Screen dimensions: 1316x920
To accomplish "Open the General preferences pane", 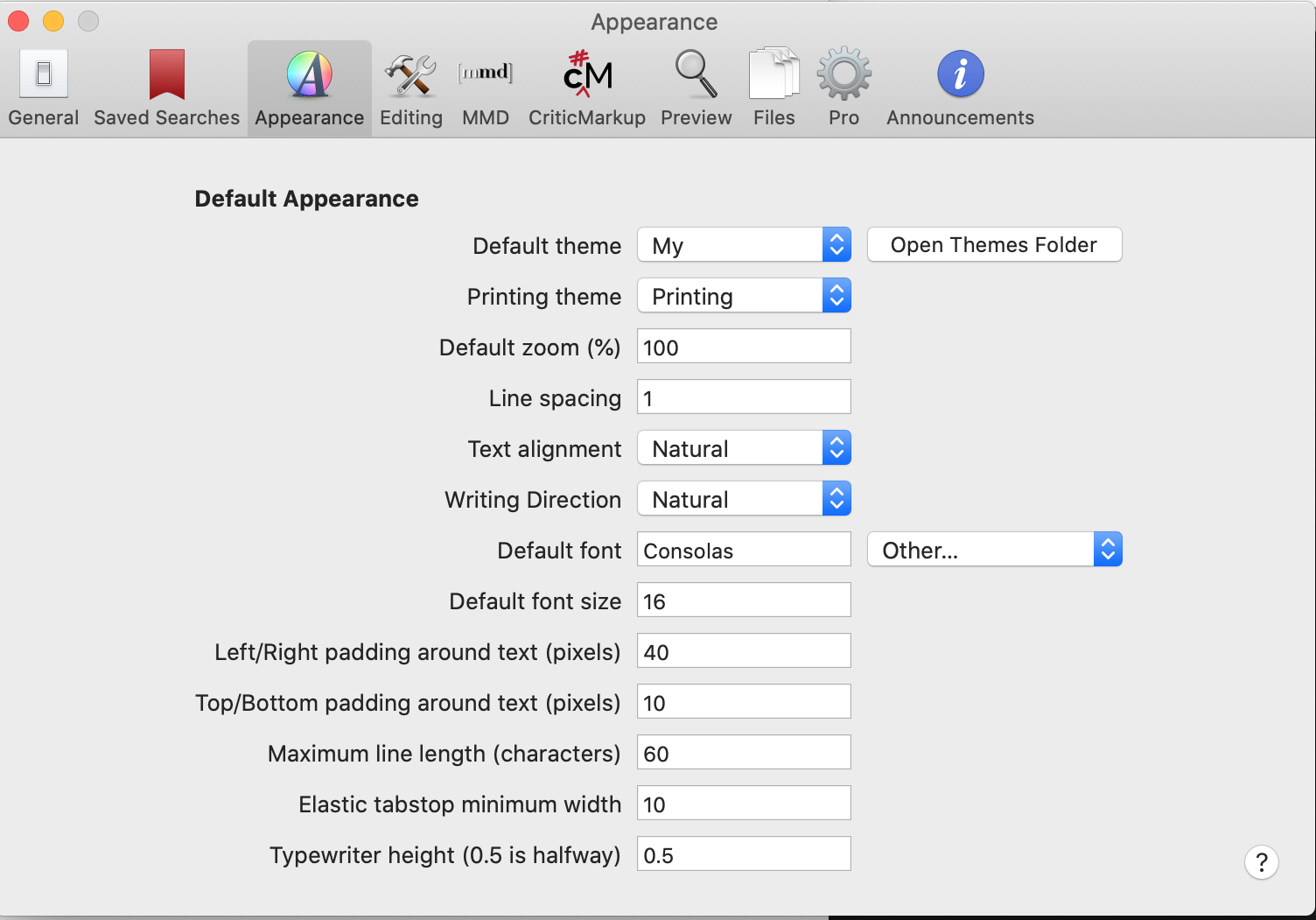I will pyautogui.click(x=43, y=88).
